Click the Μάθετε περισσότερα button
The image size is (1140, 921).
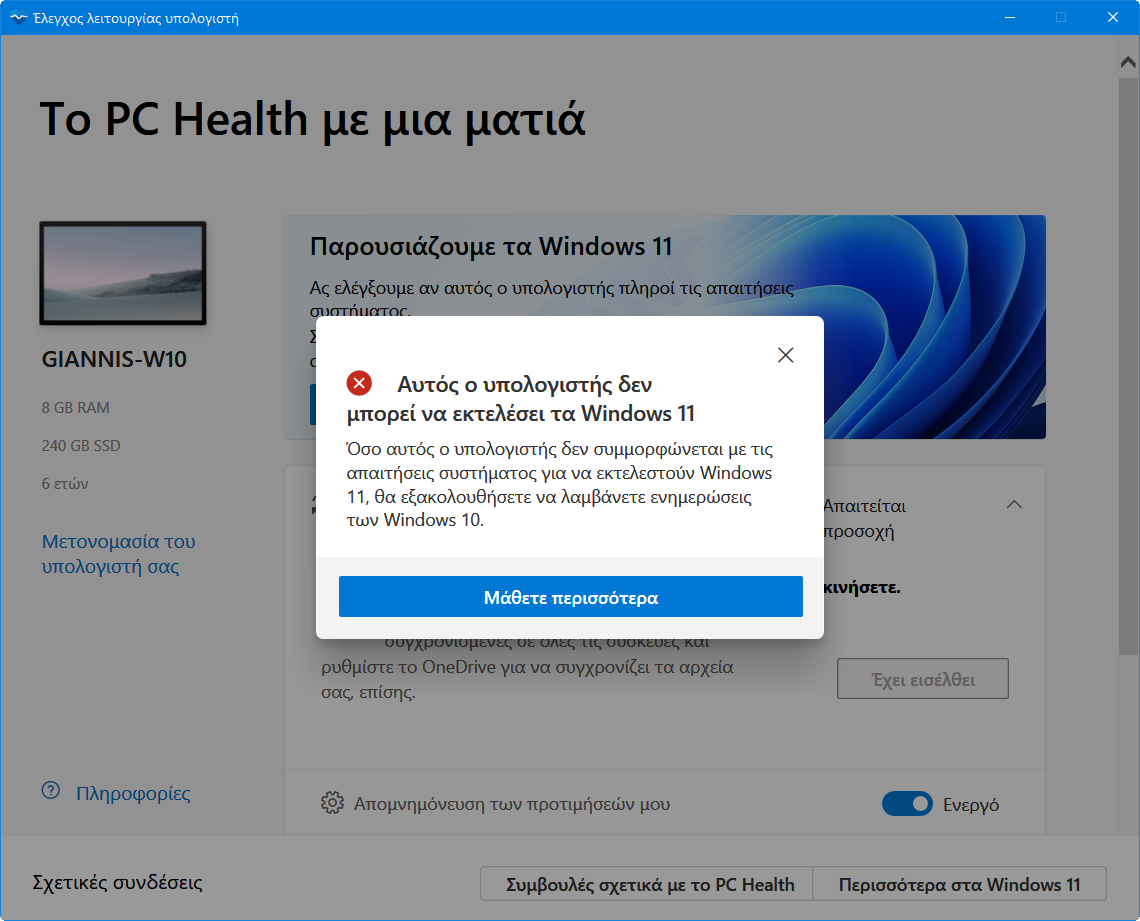point(571,597)
